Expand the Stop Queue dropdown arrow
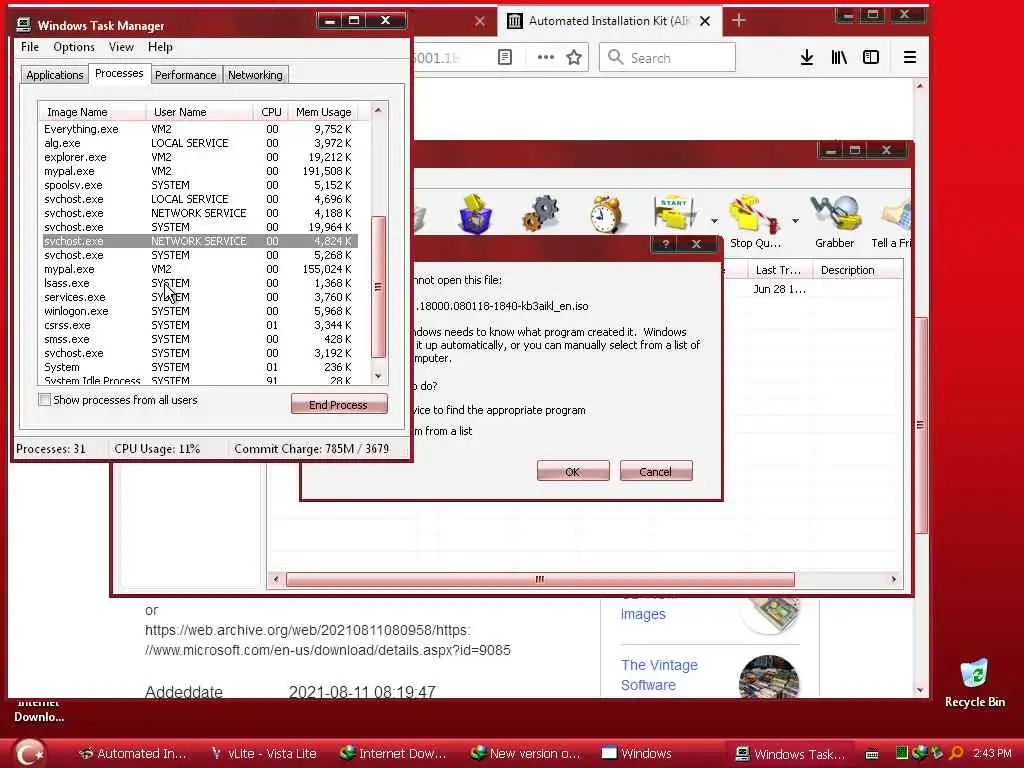This screenshot has width=1024, height=768. 795,221
